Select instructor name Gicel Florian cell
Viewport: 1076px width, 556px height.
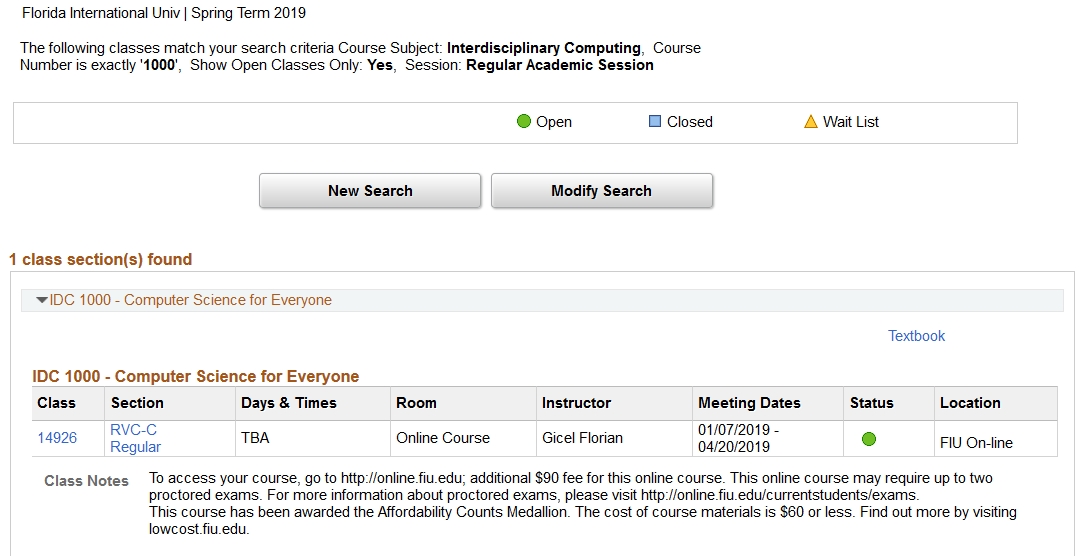click(582, 438)
